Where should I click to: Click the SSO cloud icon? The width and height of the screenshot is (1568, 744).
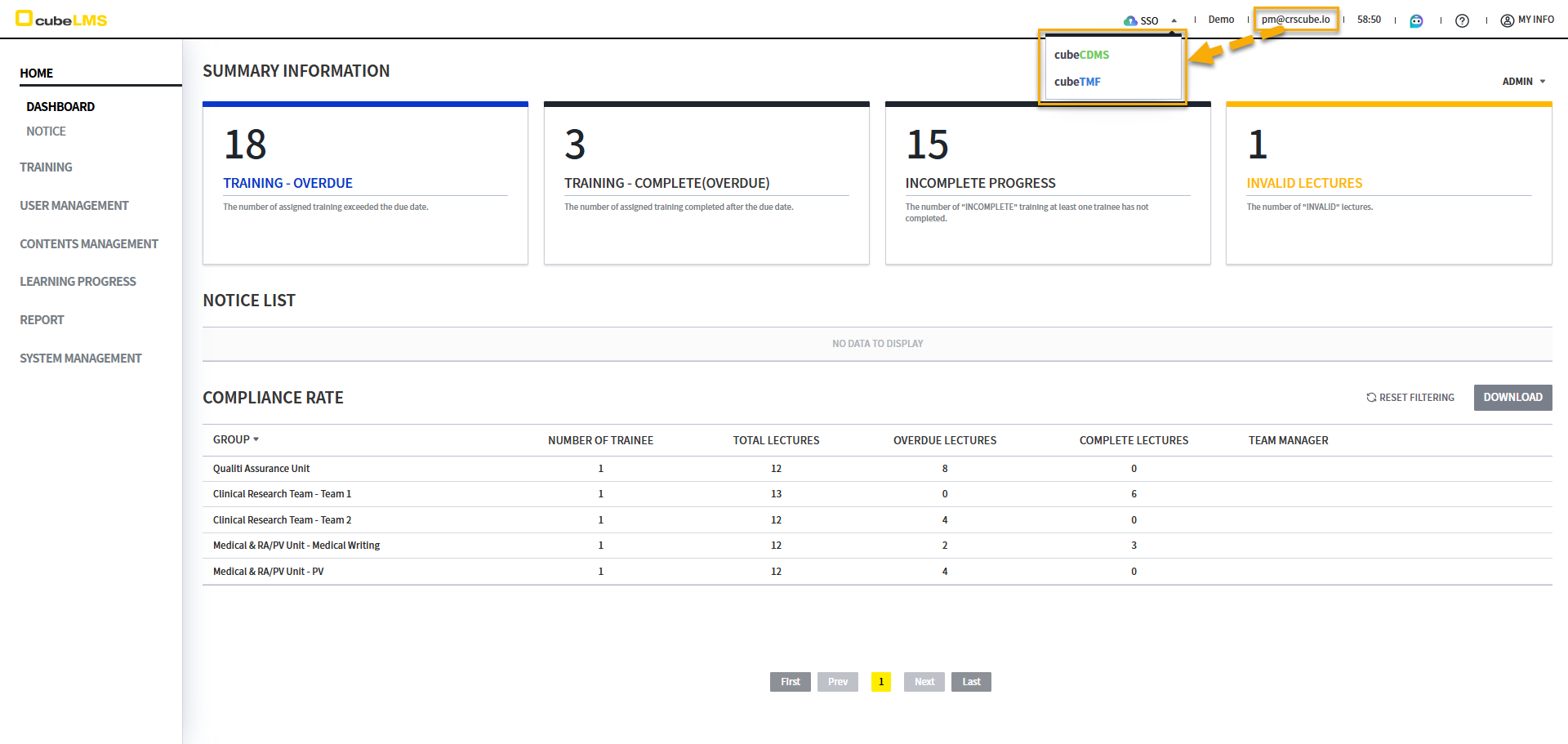pos(1130,20)
